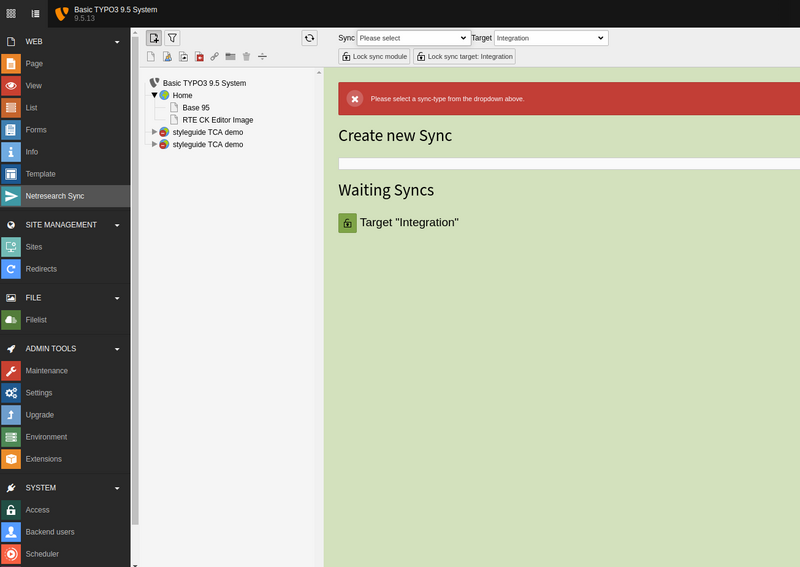Click the filter page tree icon

172,38
